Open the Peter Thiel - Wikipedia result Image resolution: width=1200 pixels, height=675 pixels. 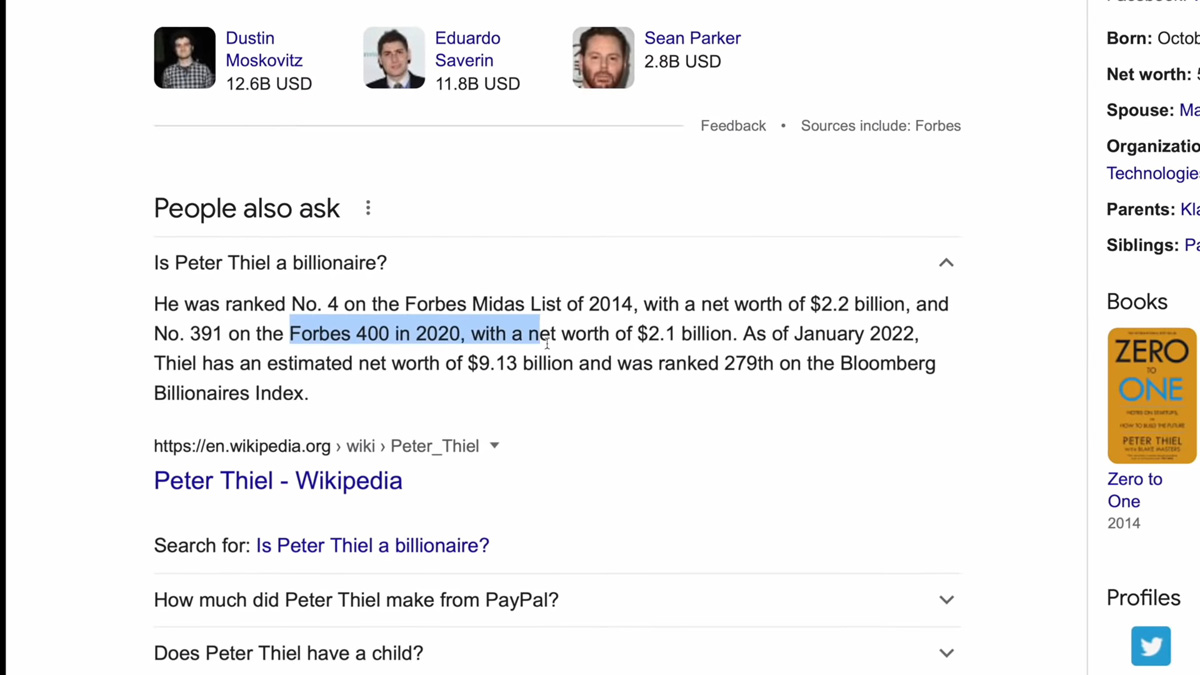click(278, 480)
